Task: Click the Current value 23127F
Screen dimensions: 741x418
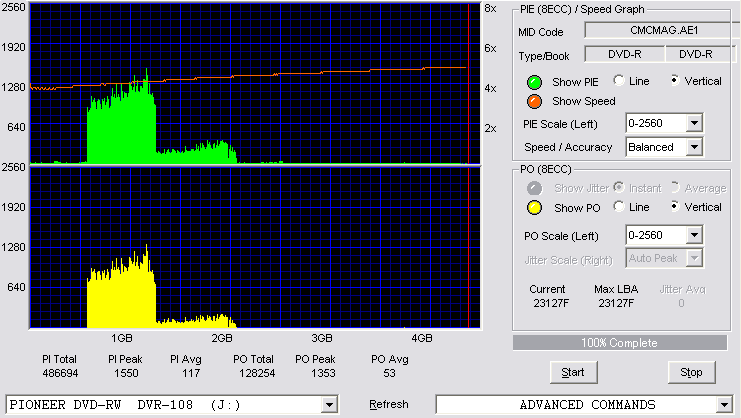Action: (x=551, y=303)
